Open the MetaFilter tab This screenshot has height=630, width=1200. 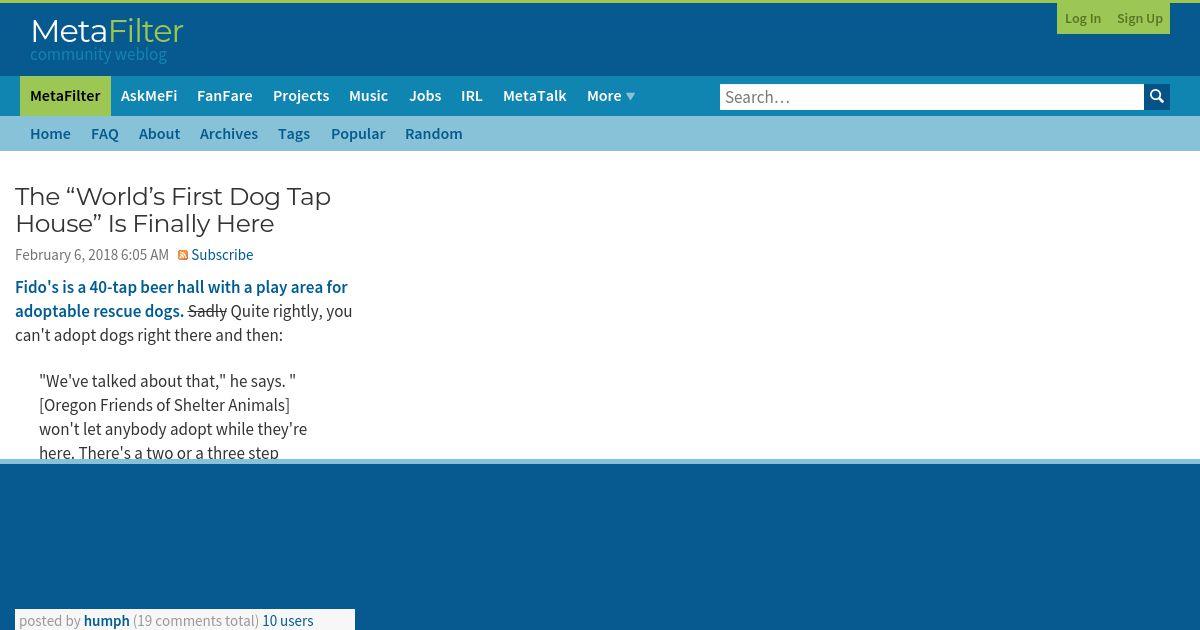click(65, 96)
